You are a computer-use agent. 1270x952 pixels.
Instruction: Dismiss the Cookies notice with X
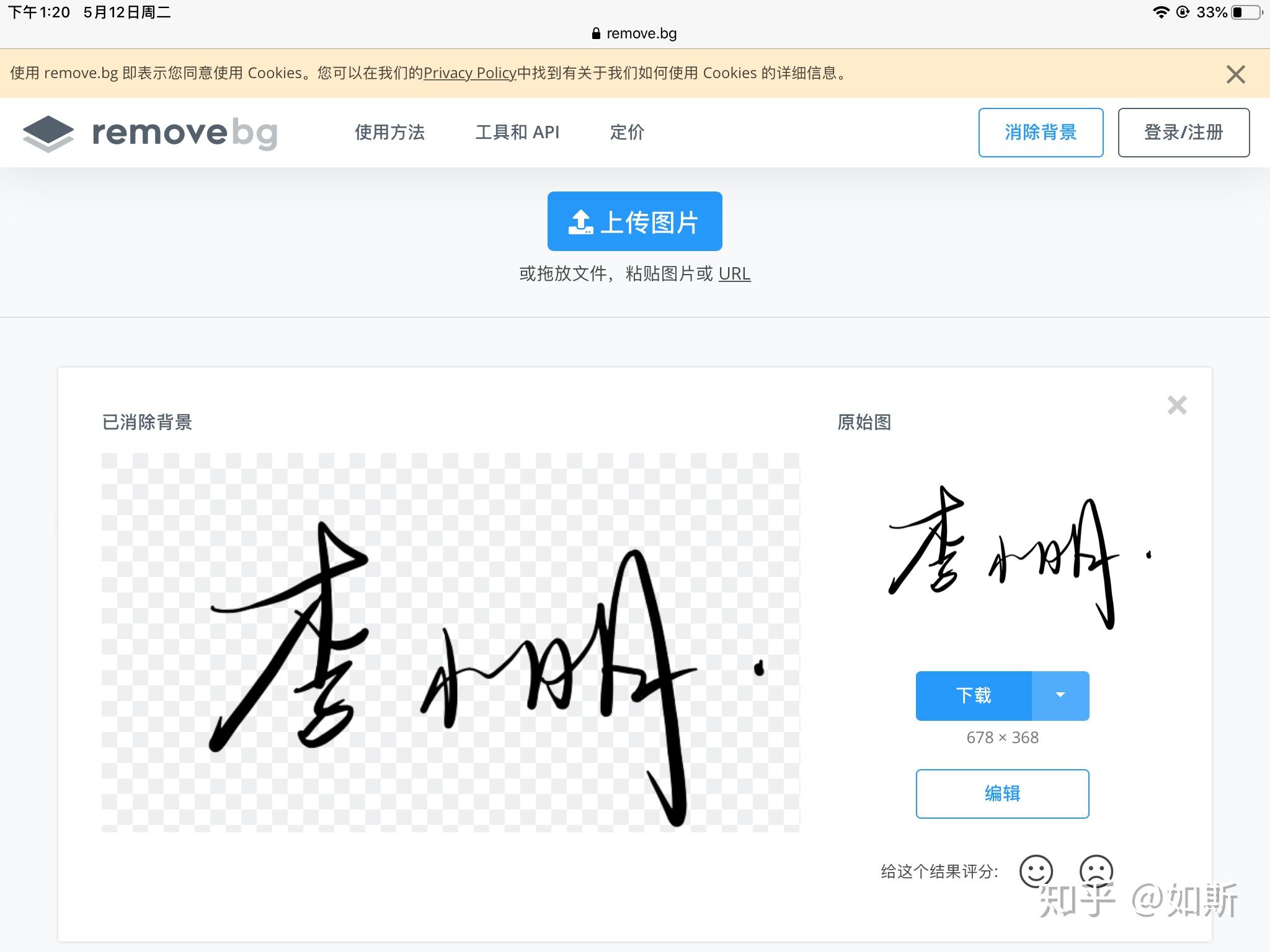[x=1235, y=74]
